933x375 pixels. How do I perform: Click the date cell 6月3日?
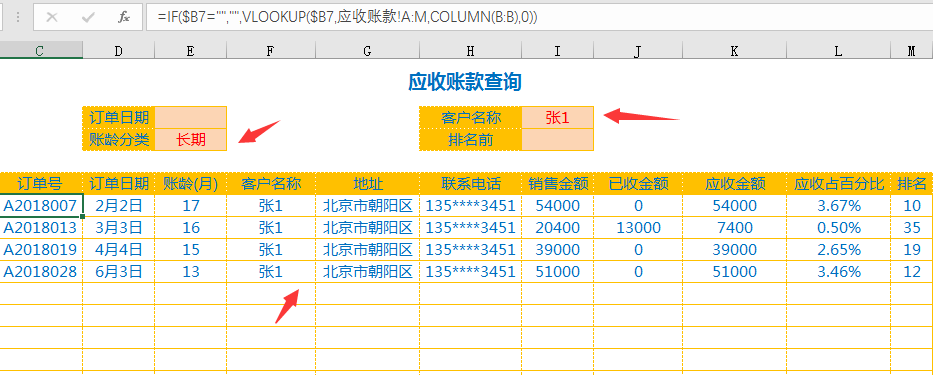coord(118,271)
